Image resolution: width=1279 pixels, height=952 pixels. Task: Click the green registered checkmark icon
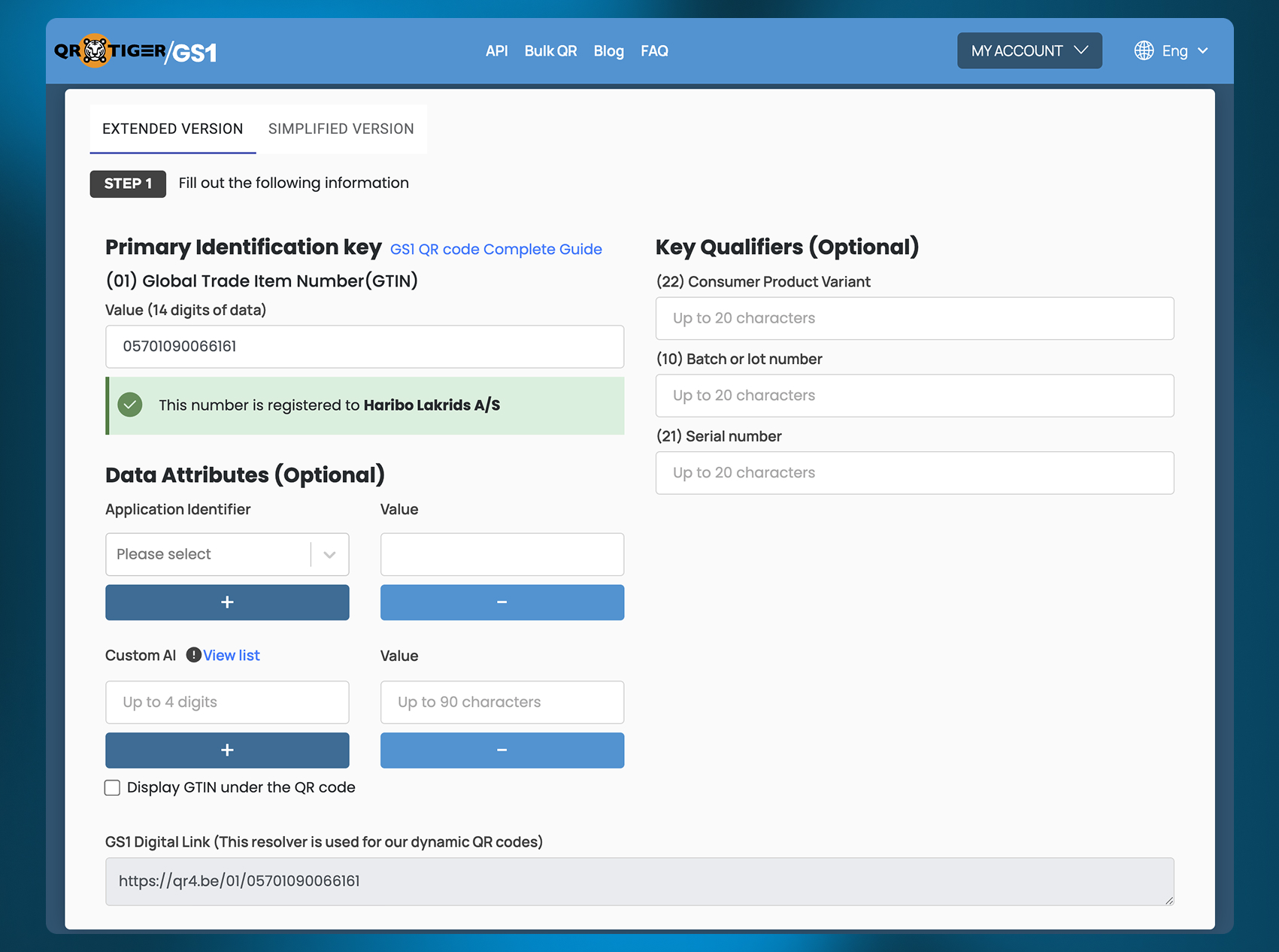pyautogui.click(x=130, y=405)
